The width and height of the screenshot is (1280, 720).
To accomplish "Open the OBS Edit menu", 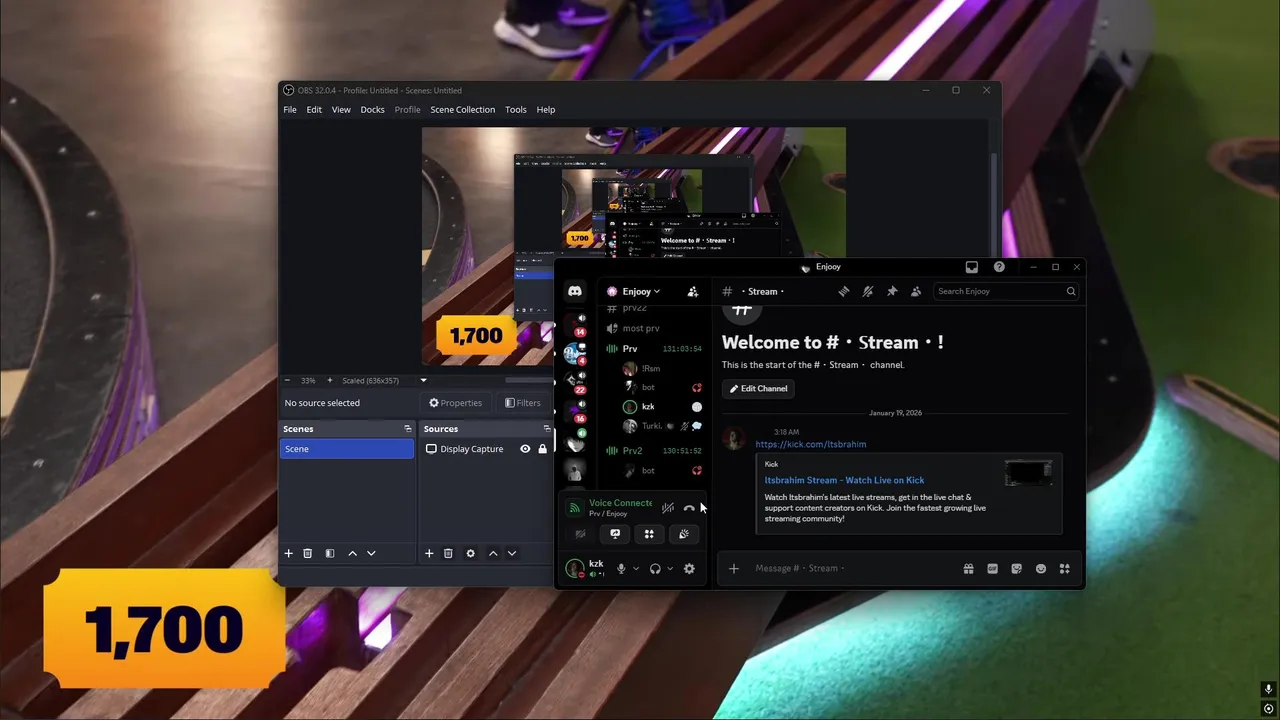I will click(314, 109).
